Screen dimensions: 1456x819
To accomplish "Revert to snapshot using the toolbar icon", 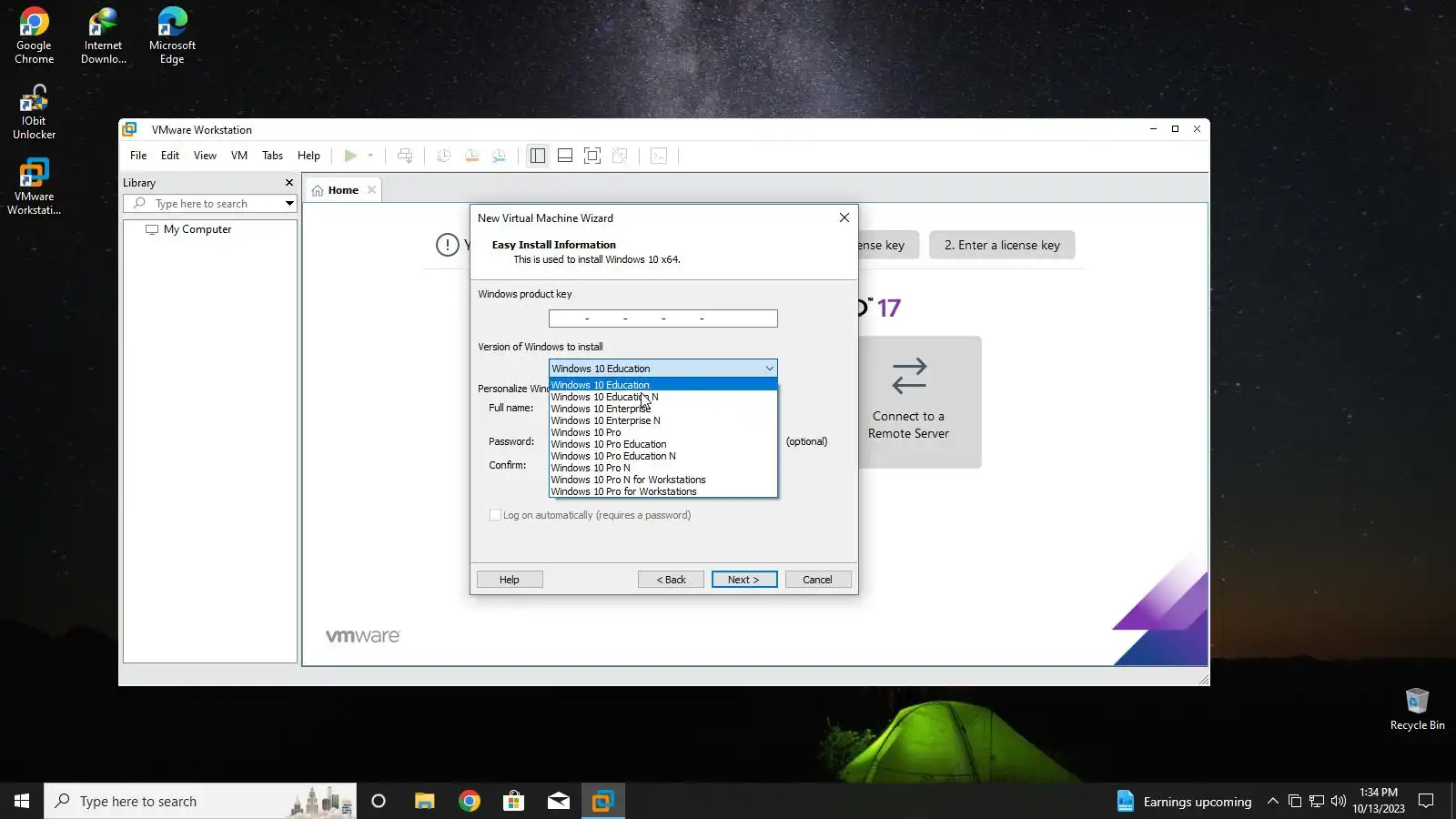I will (x=471, y=156).
